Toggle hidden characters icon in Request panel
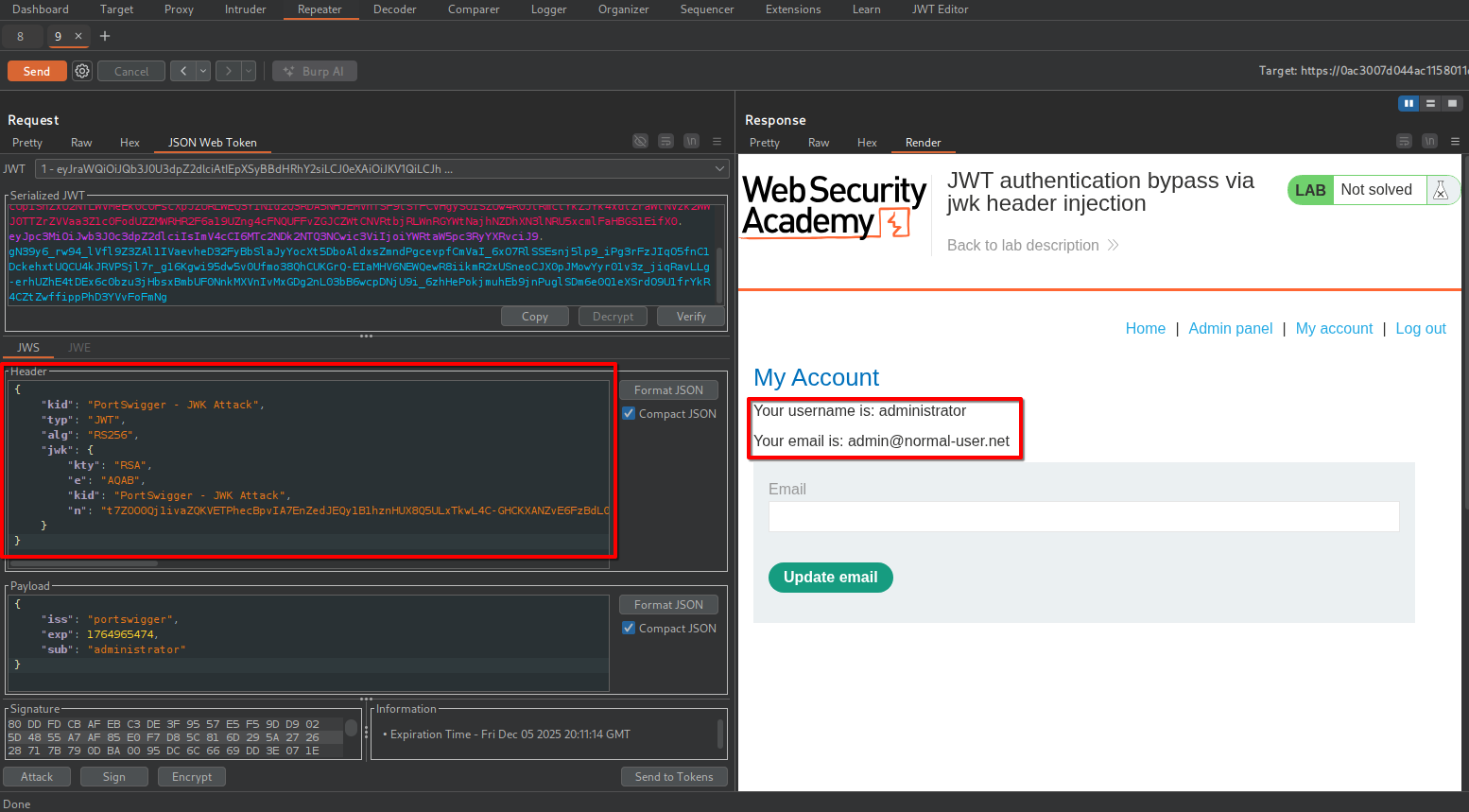This screenshot has height=812, width=1469. (x=640, y=141)
